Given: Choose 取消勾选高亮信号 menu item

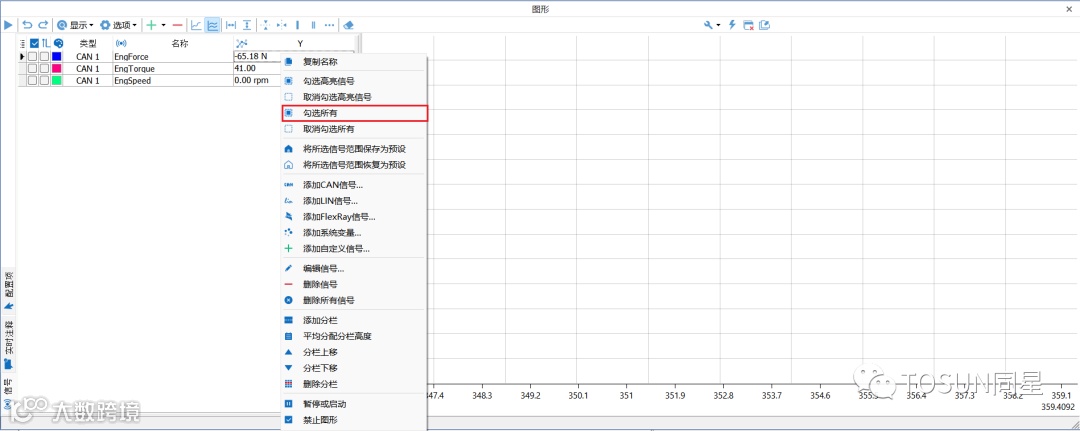Looking at the screenshot, I should pos(354,97).
